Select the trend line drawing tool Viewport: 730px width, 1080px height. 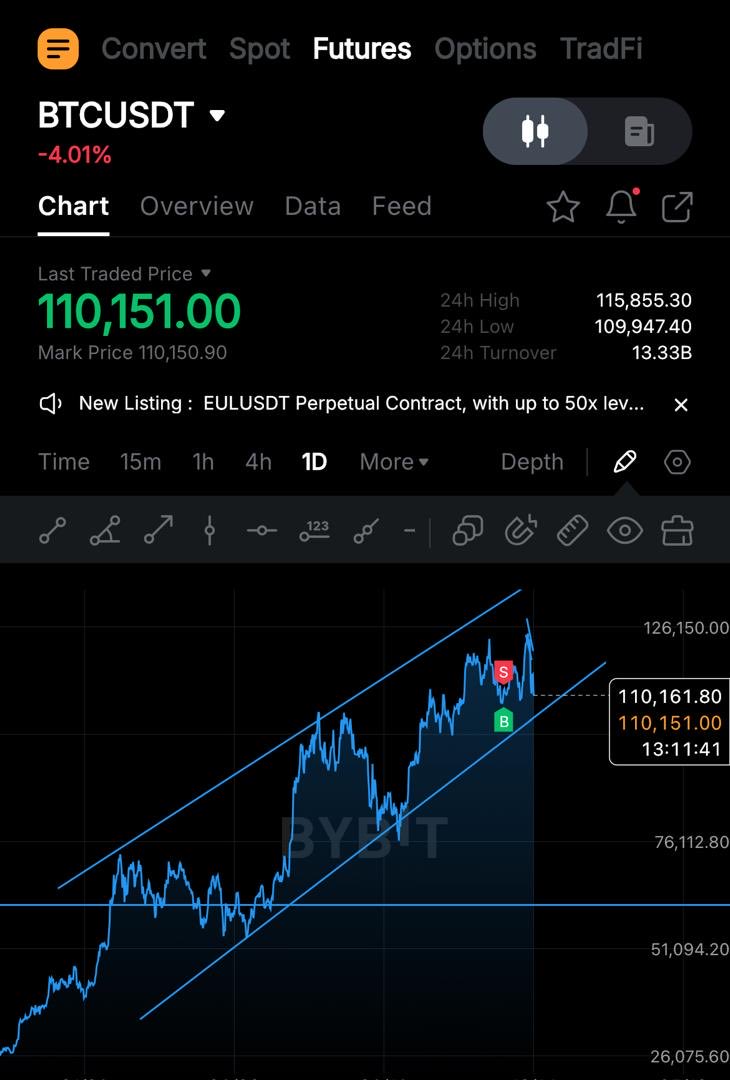pyautogui.click(x=52, y=531)
